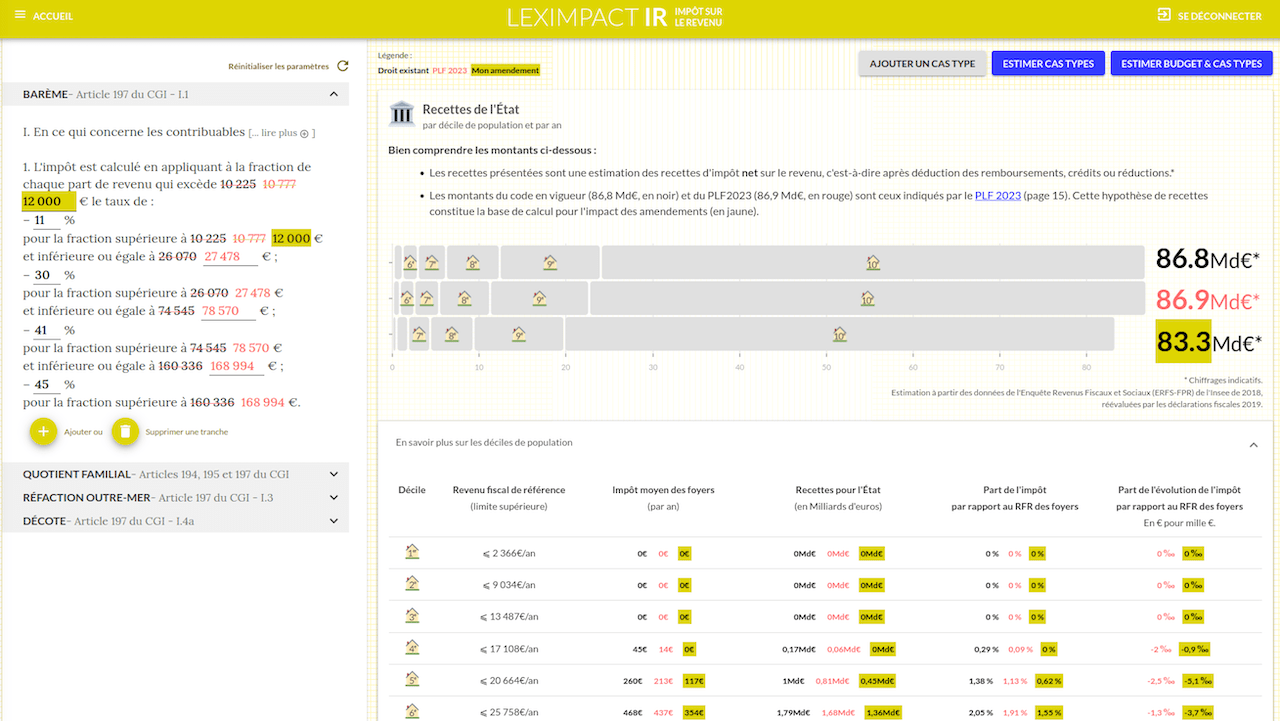Click the trash icon to delete a tranche
Viewport: 1280px width, 721px height.
click(x=124, y=431)
